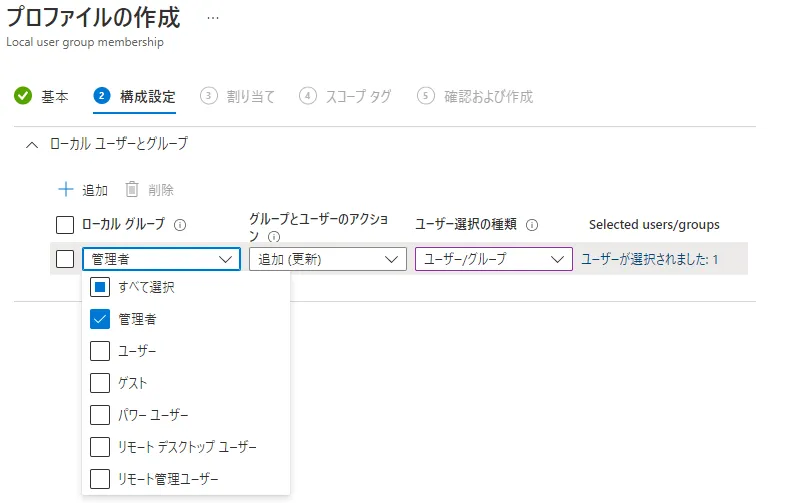Image resolution: width=787 pixels, height=503 pixels.
Task: Click the プロファイルの作成 page title
Action: pyautogui.click(x=93, y=18)
